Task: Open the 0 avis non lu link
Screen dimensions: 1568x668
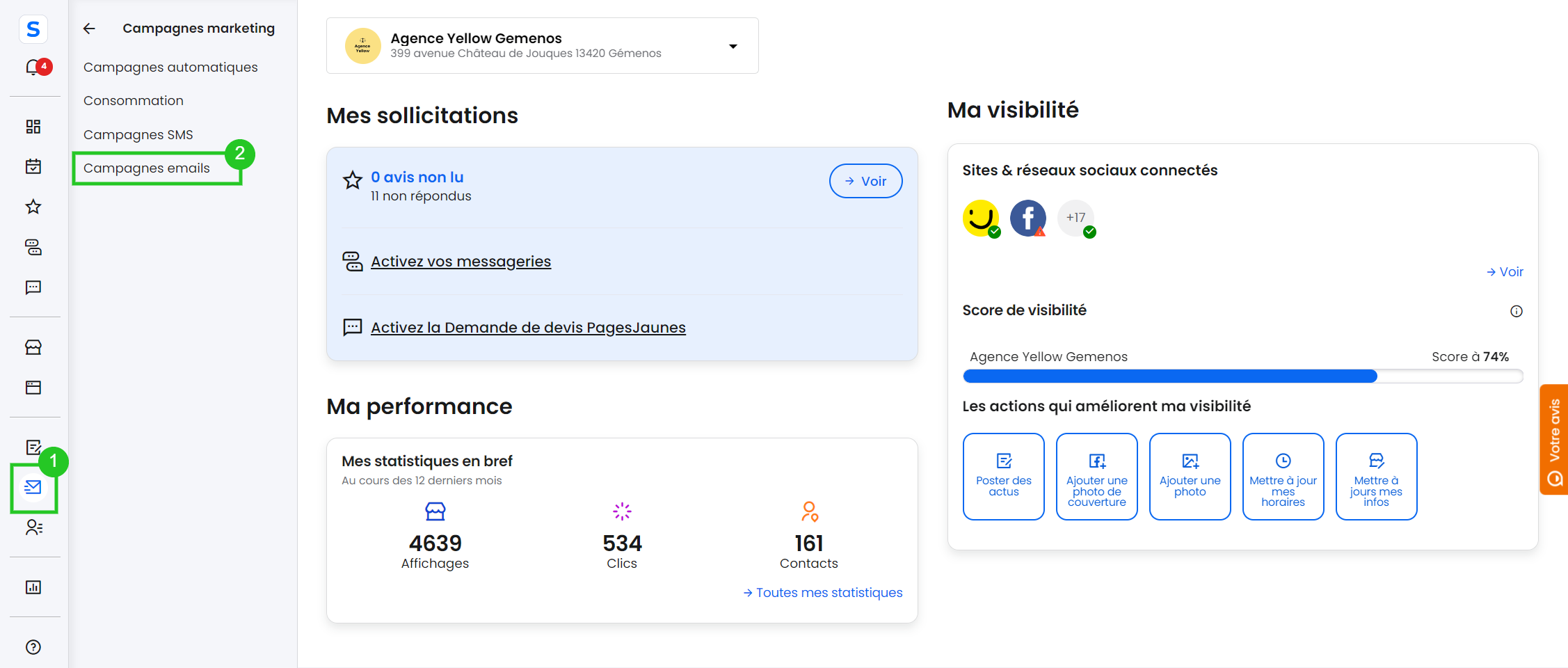Action: coord(417,177)
